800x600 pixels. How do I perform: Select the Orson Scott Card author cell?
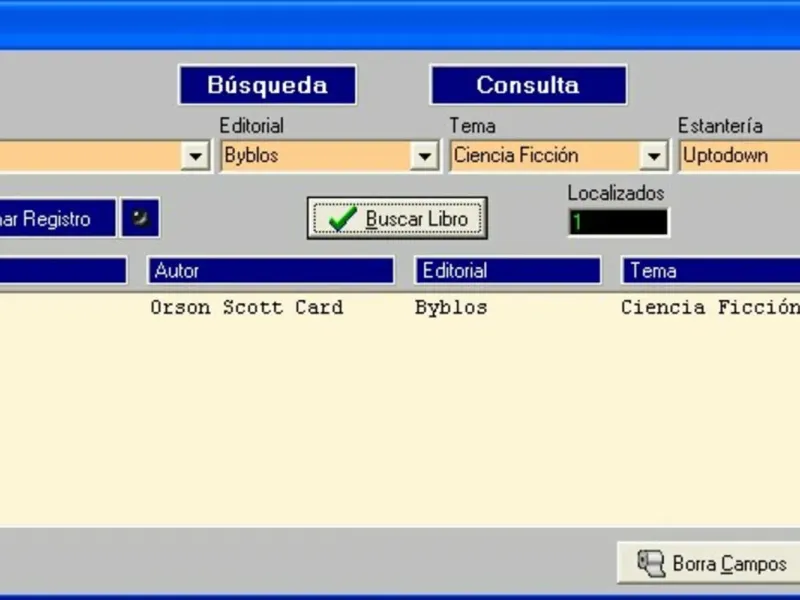[x=247, y=308]
